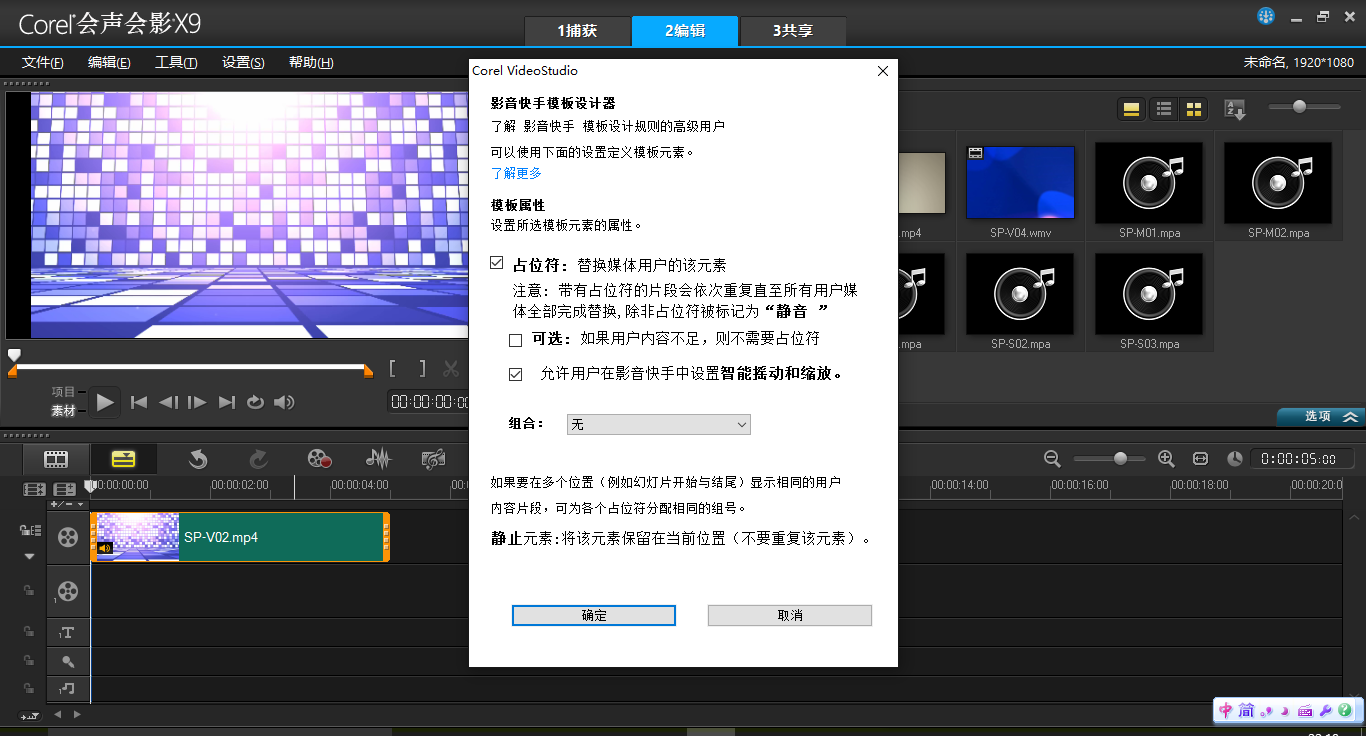Switch the library to thumbnail view

coord(1193,109)
